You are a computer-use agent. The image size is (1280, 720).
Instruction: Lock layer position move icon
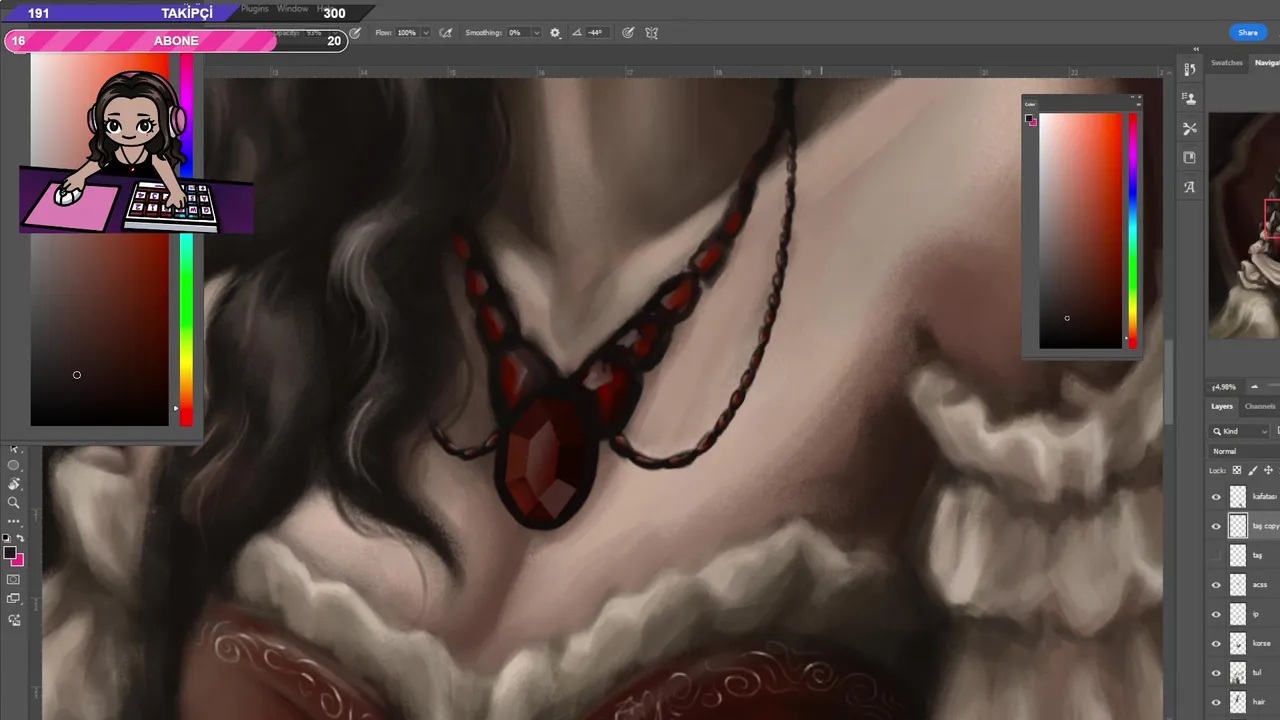(1268, 470)
